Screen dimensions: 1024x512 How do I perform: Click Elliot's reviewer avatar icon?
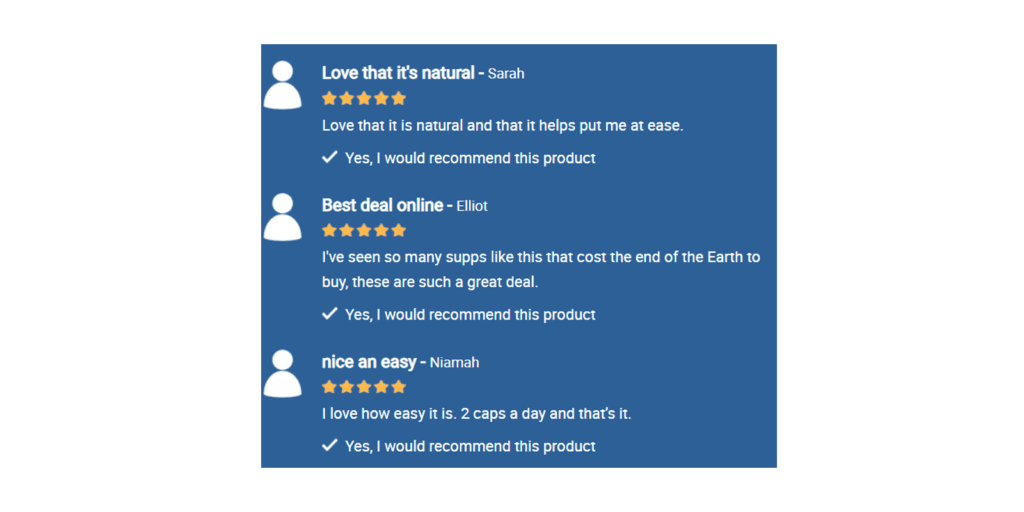282,217
